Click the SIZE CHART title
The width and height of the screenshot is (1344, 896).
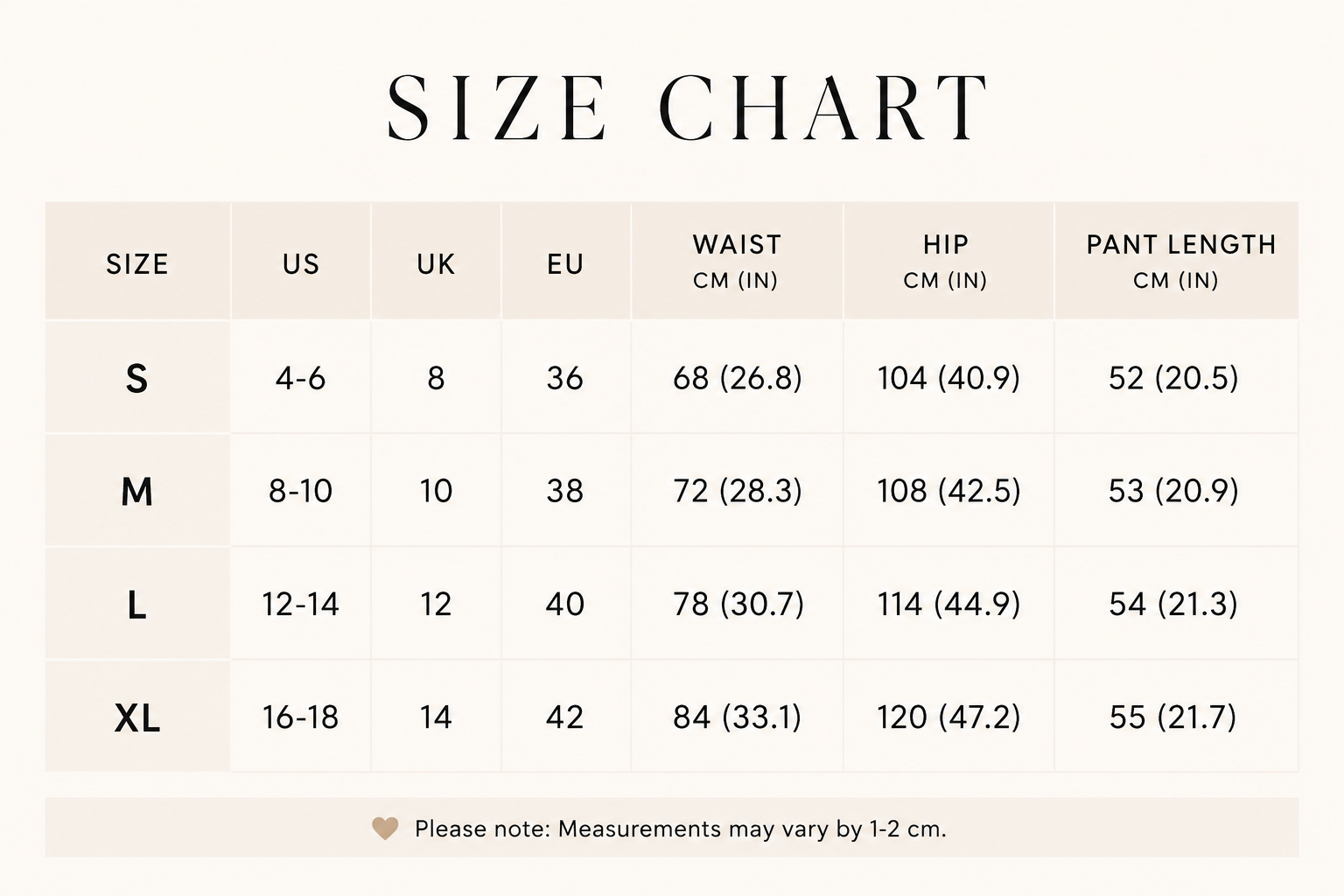click(688, 108)
